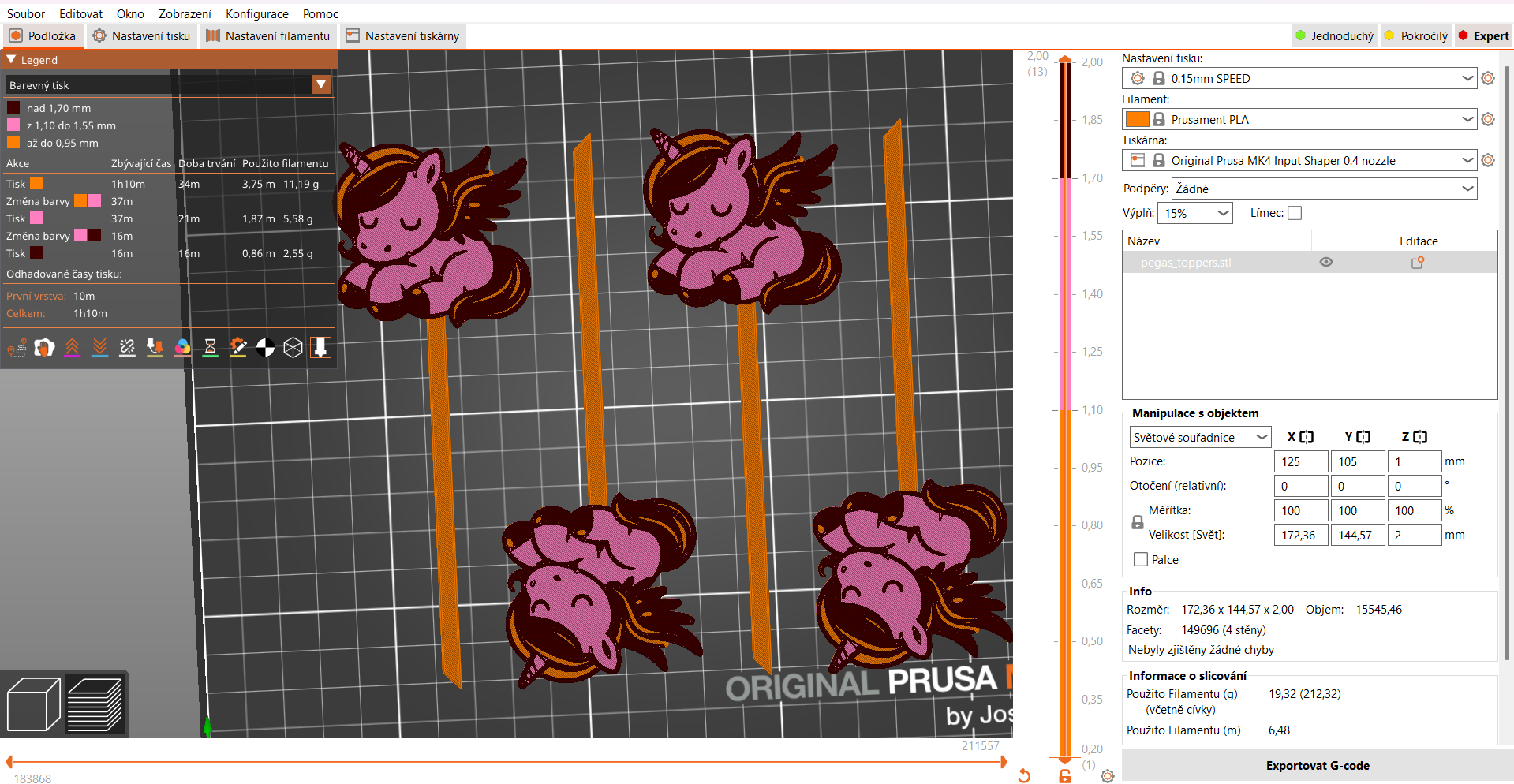Toggle tool marker nozzle icon
1514x784 pixels.
[321, 347]
